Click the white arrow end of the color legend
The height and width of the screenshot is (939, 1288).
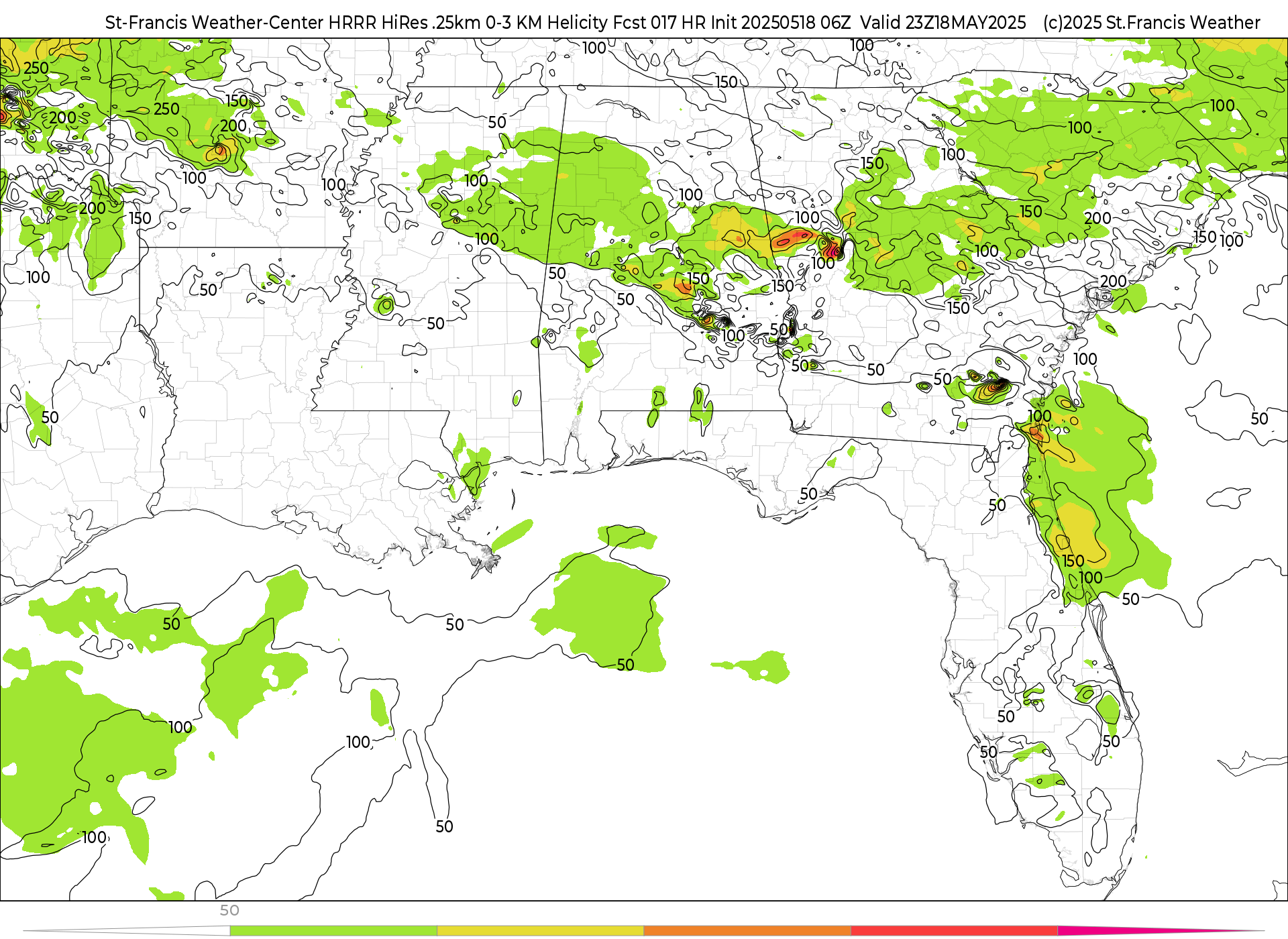127,930
